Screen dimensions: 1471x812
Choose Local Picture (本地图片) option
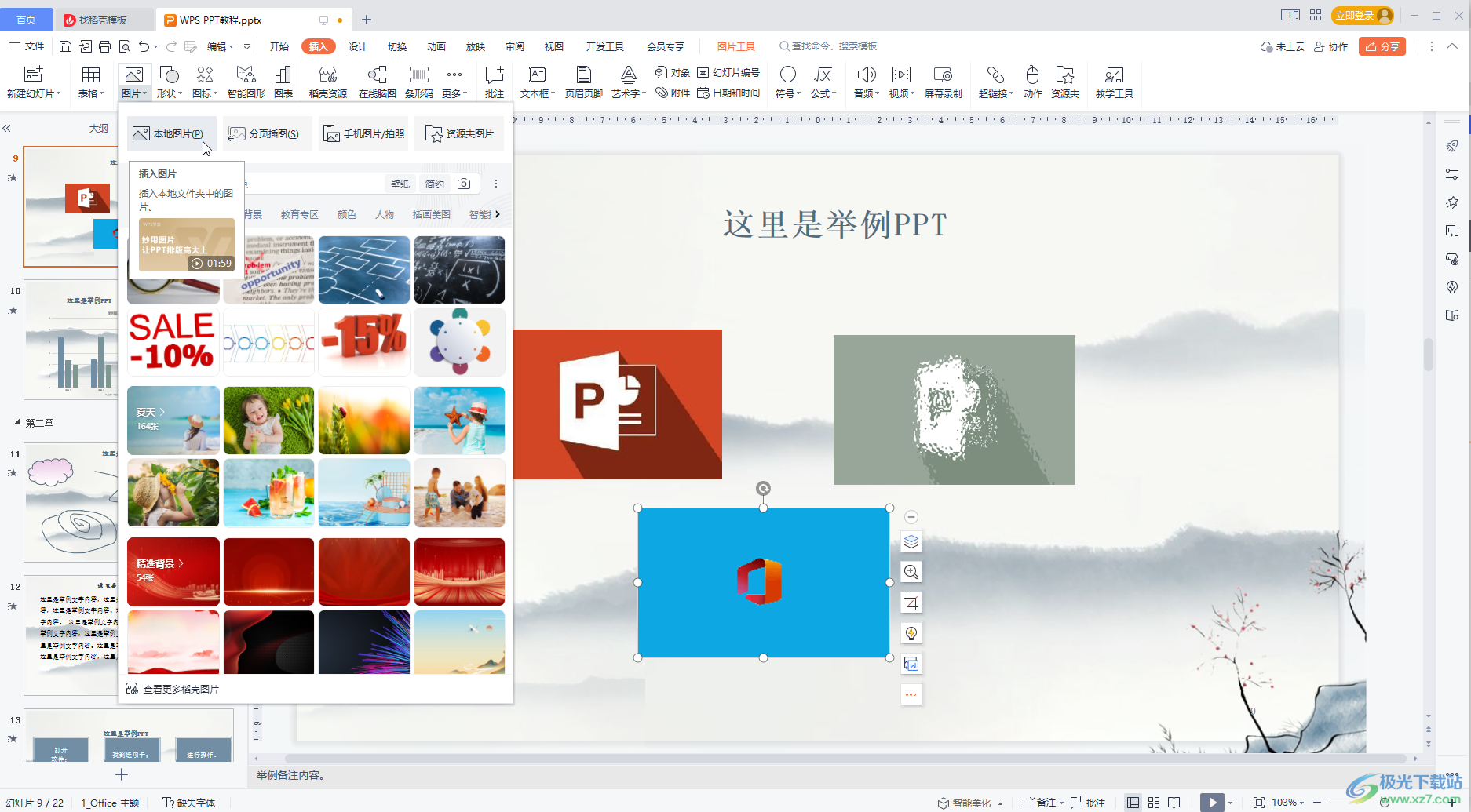(x=170, y=133)
